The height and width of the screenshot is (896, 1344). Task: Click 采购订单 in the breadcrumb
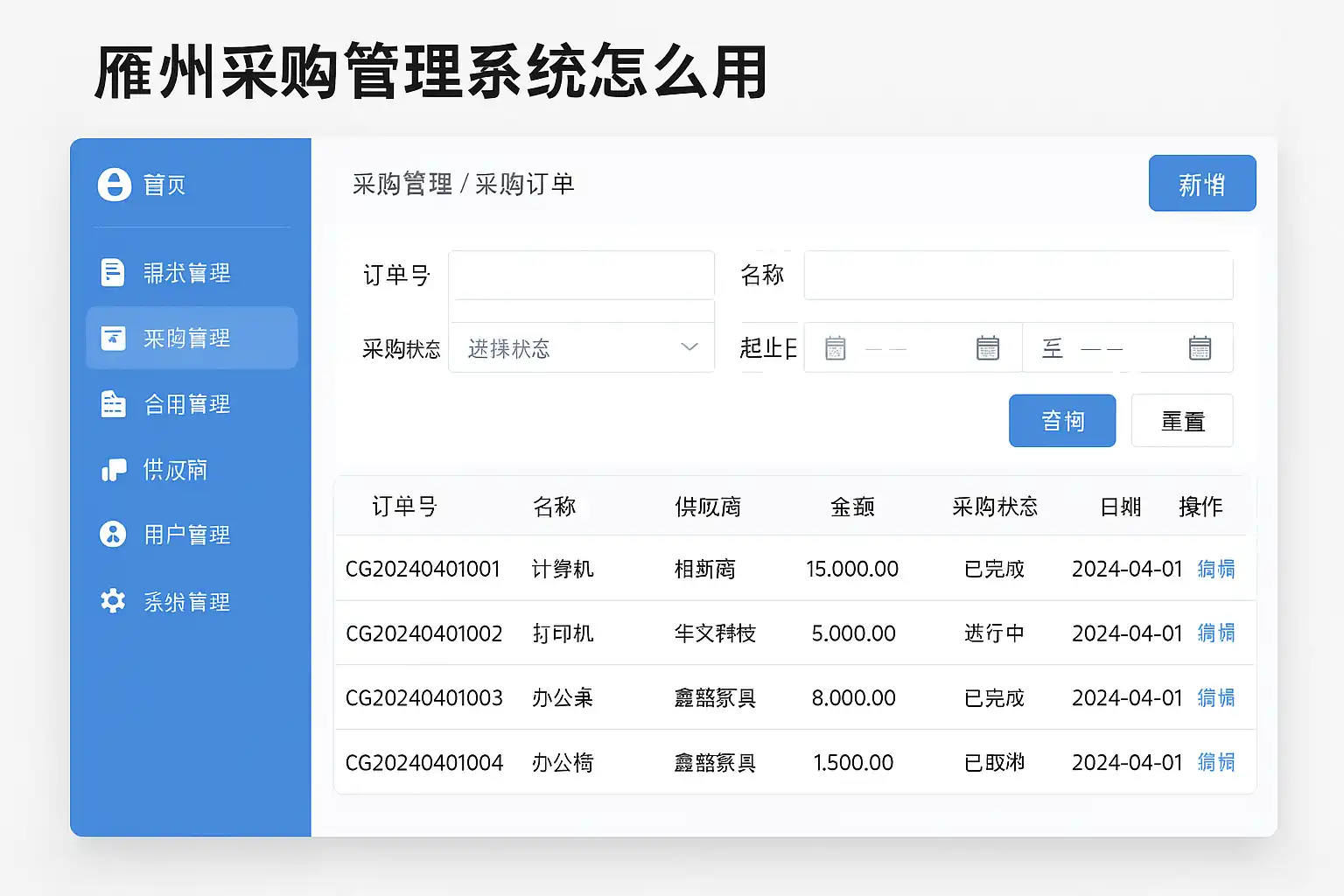[x=524, y=184]
